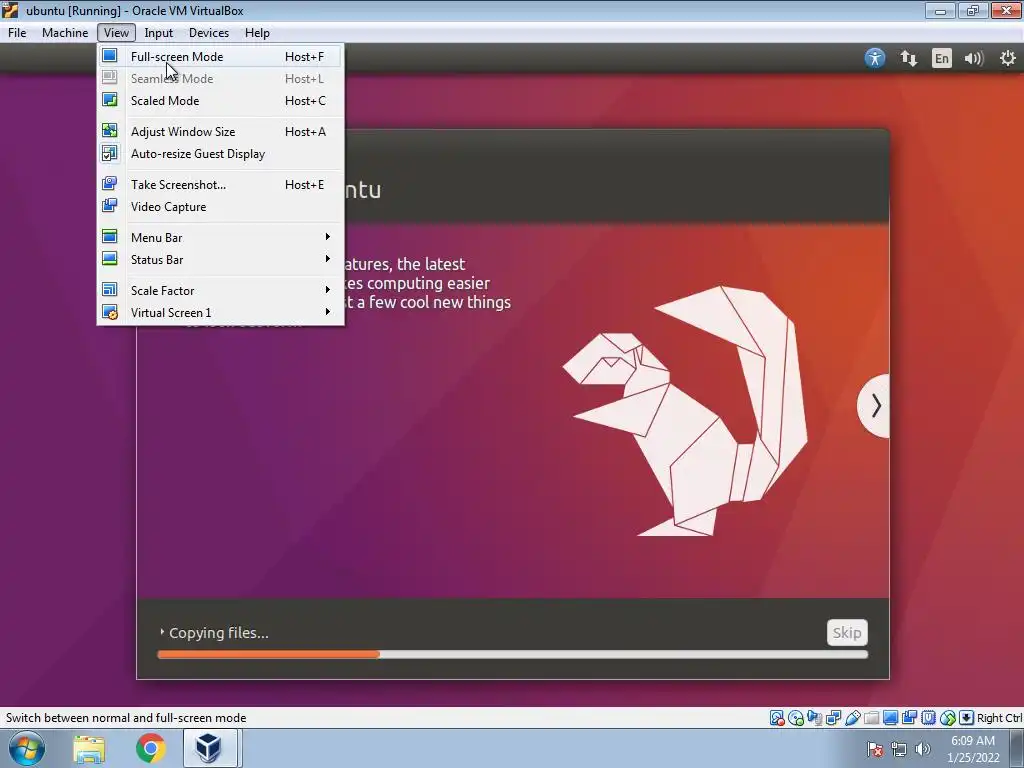Click Take Screenshot... menu entry
This screenshot has width=1024, height=768.
click(220, 185)
